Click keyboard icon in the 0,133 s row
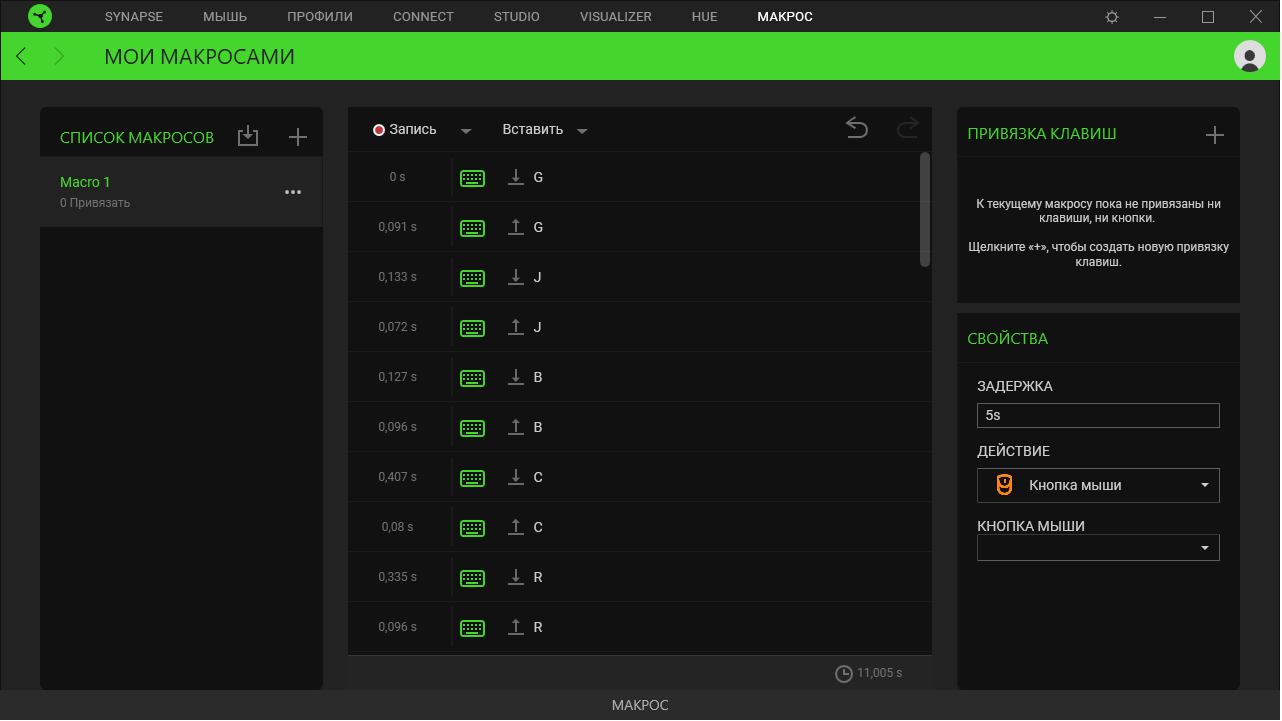Image resolution: width=1282 pixels, height=721 pixels. 472,278
